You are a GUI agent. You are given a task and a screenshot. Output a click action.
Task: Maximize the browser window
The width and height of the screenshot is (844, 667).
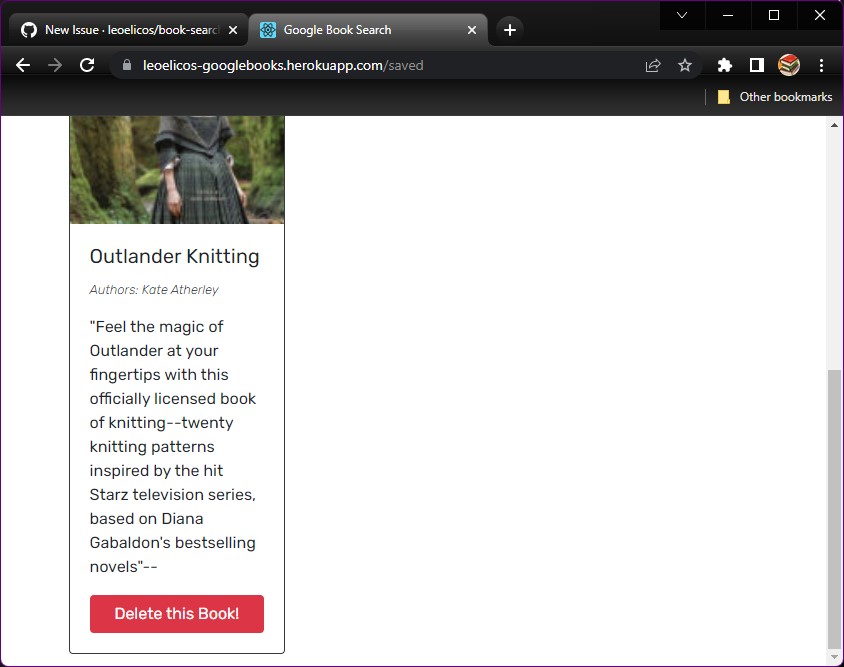(x=773, y=15)
